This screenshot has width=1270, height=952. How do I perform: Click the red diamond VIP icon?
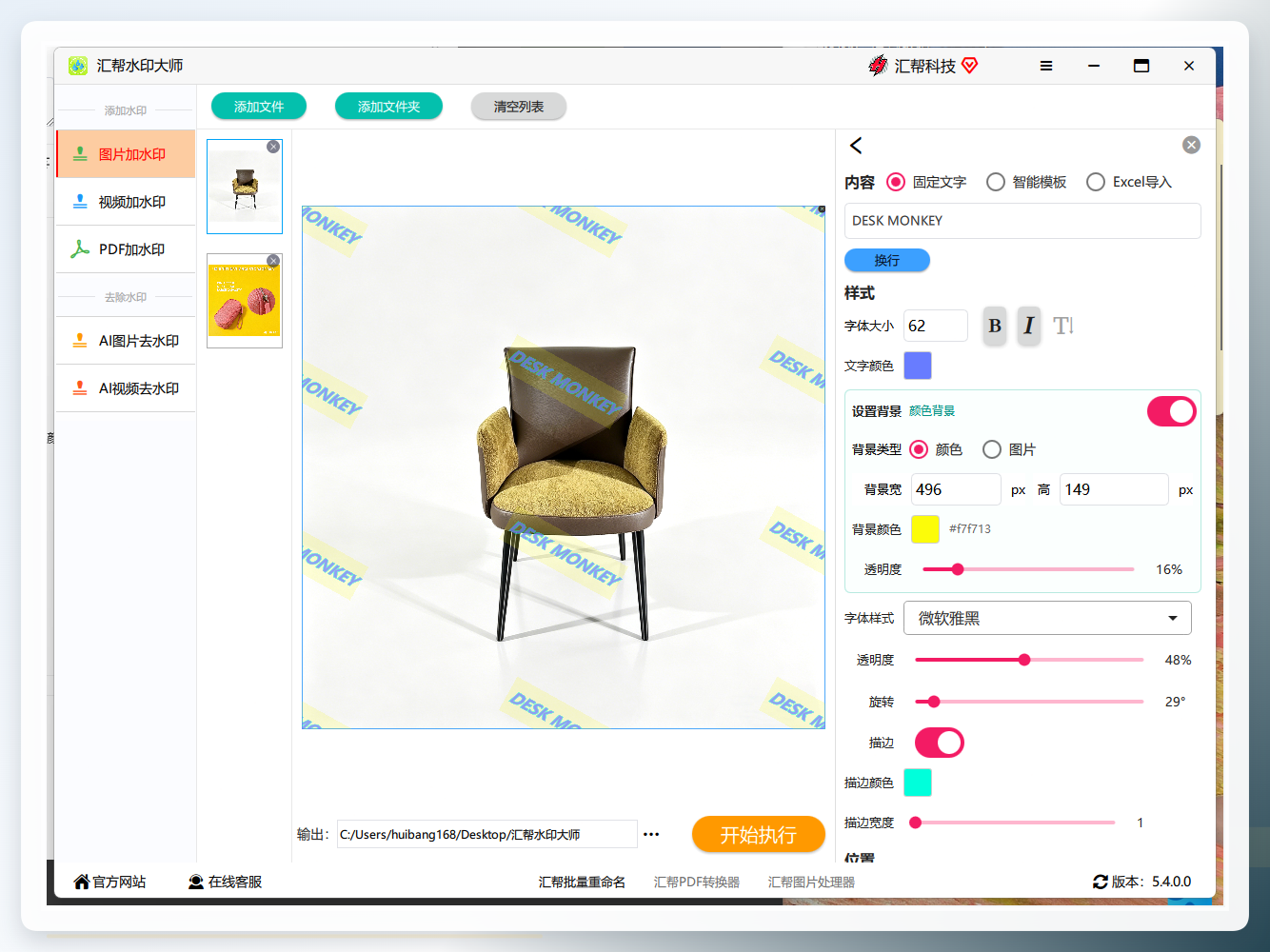tap(970, 66)
